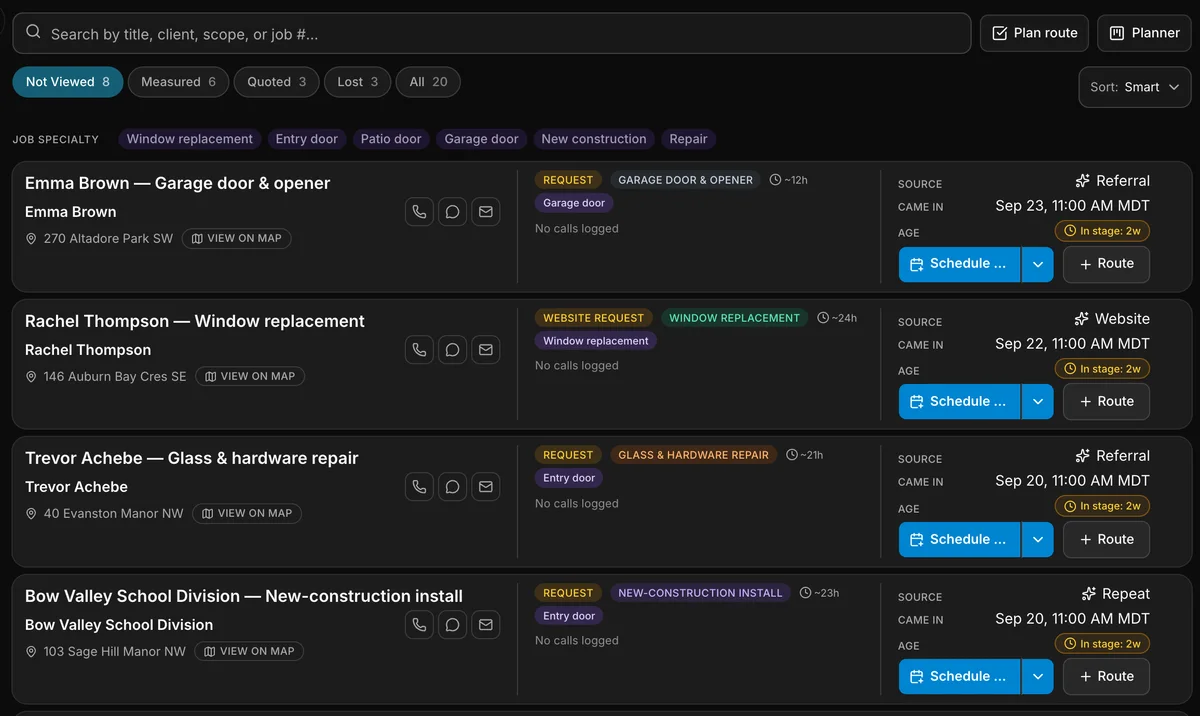The width and height of the screenshot is (1200, 716).
Task: View 270 Altadore Park SW on map
Action: [x=237, y=239]
